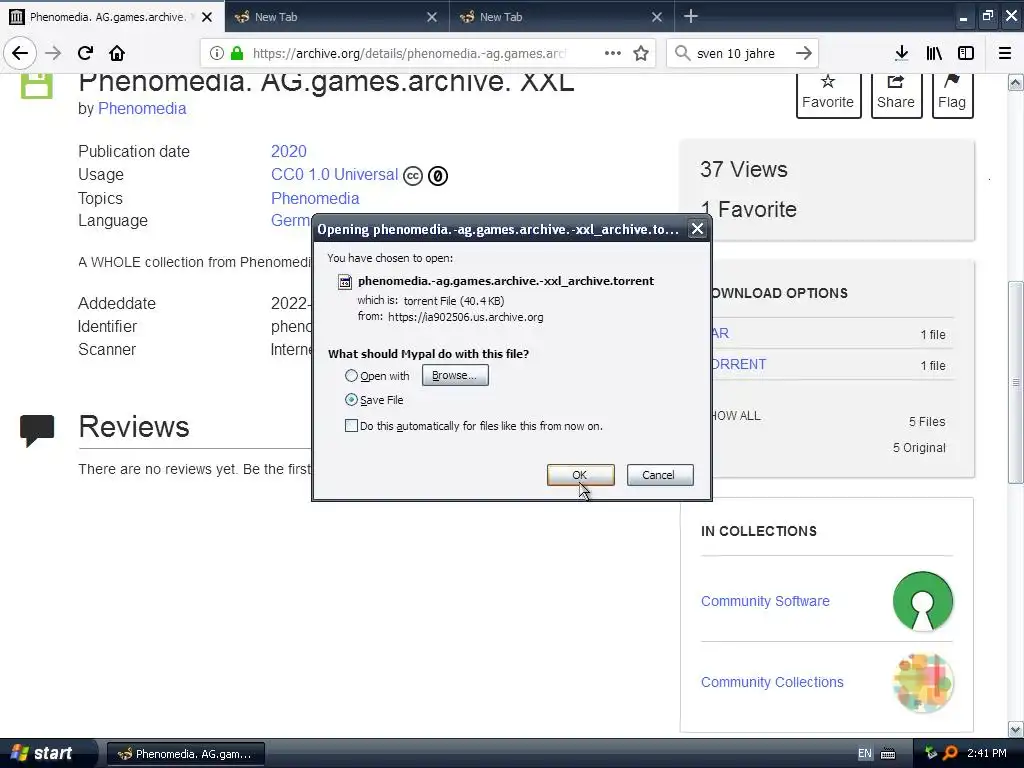Select the Open with radio button
Image resolution: width=1024 pixels, height=768 pixels.
tap(351, 376)
